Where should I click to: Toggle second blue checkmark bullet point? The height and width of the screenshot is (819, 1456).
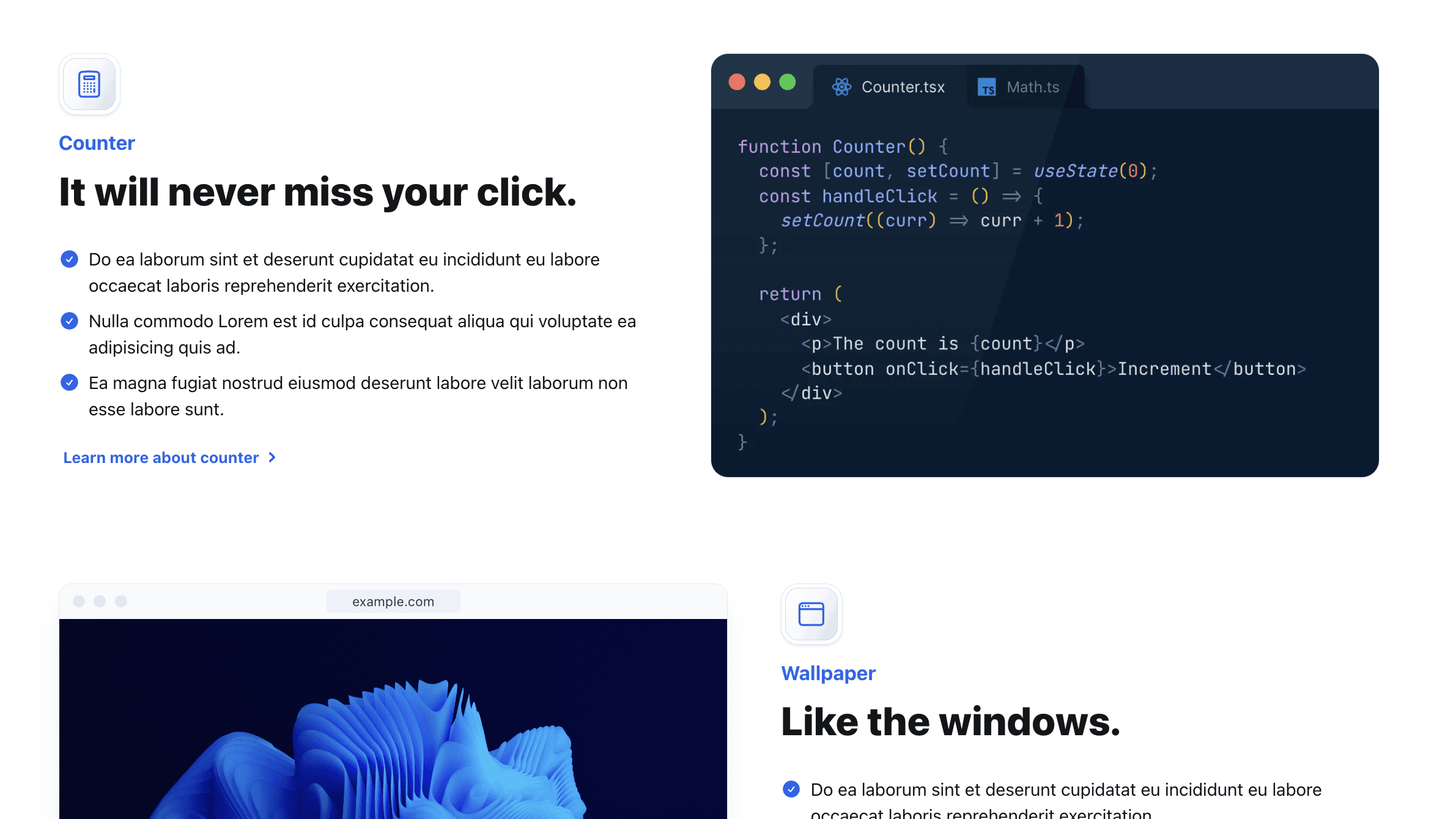tap(70, 321)
